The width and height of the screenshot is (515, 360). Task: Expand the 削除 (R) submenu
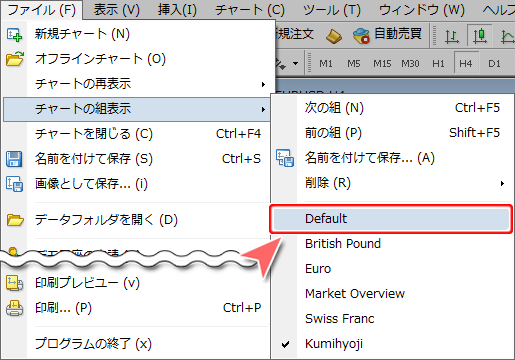click(x=392, y=183)
